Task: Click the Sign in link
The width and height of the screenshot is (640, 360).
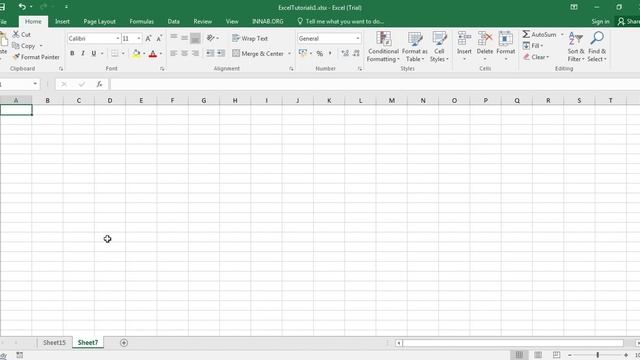Action: coord(600,21)
